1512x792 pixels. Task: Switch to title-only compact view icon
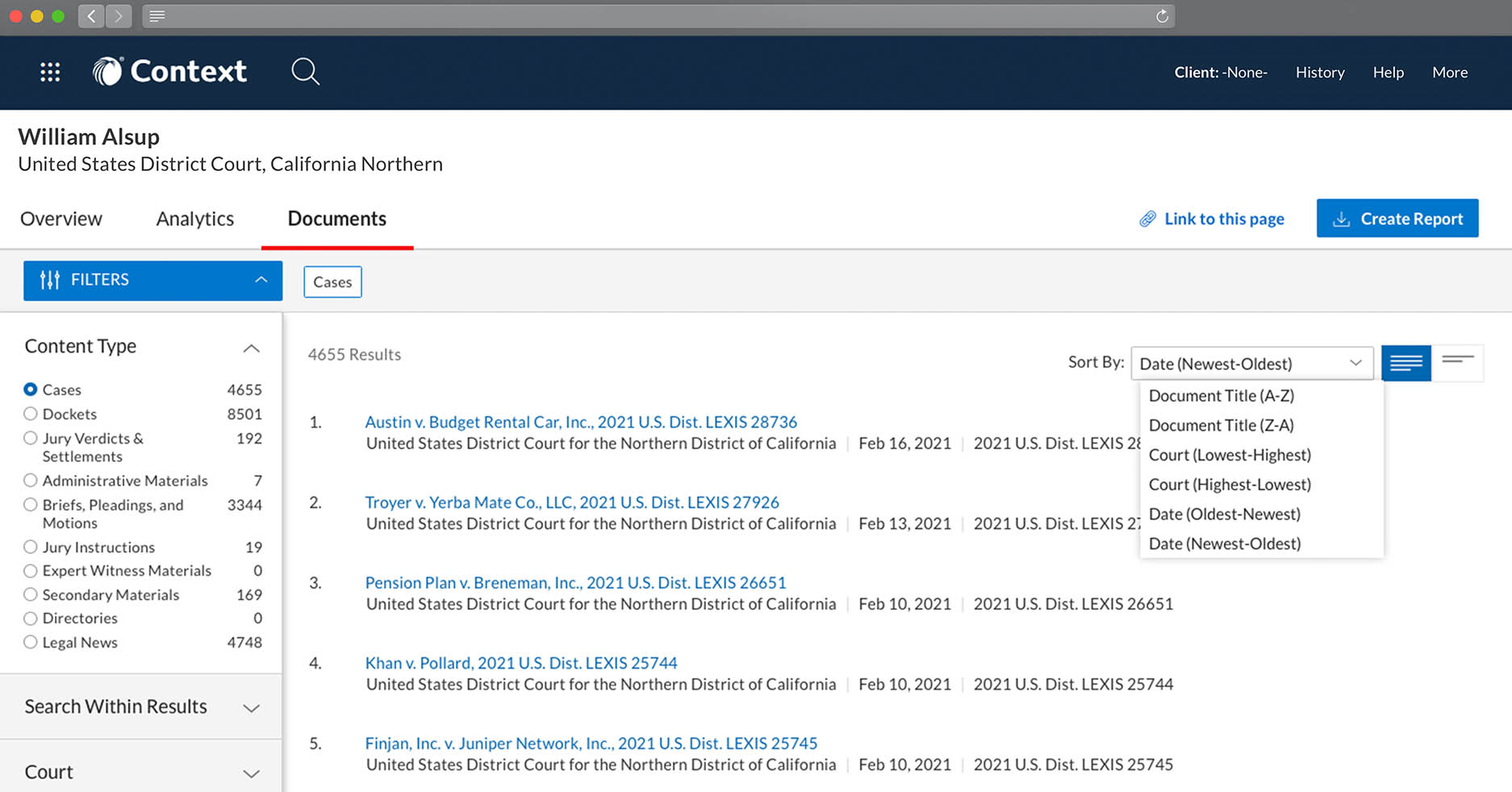(x=1457, y=362)
